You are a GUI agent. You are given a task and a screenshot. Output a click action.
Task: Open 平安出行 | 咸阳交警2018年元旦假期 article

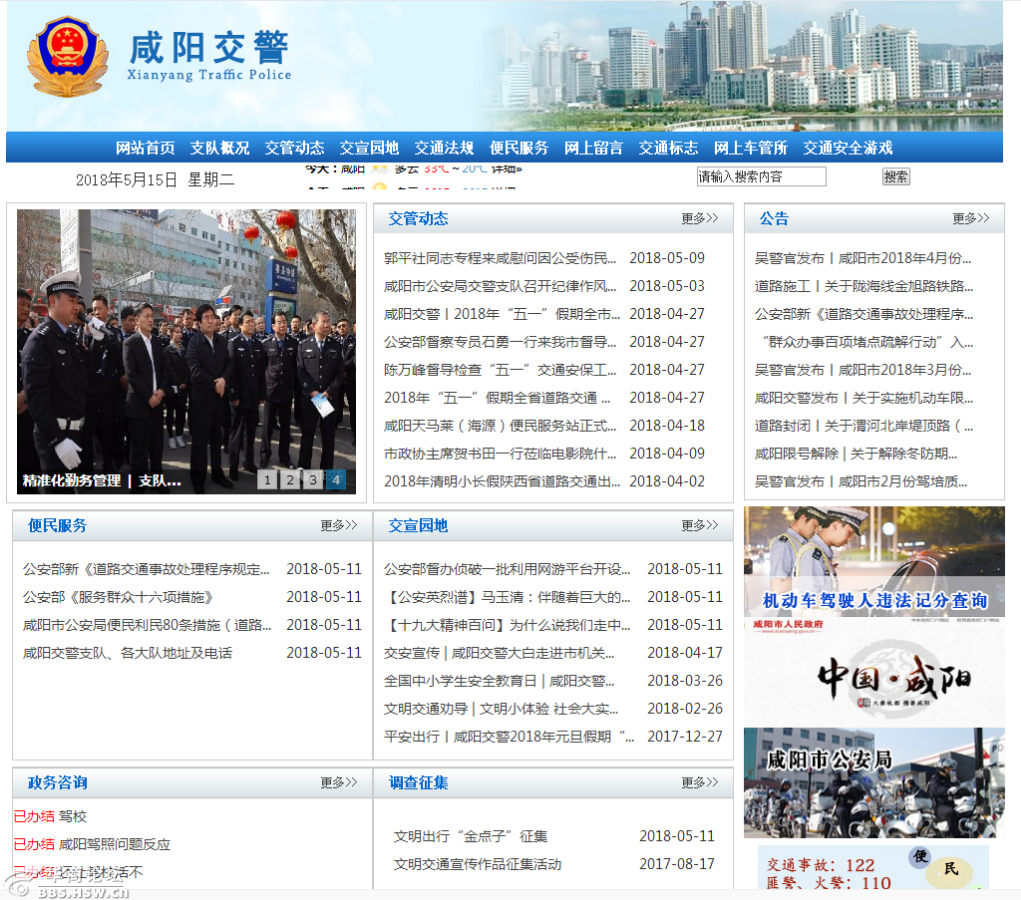[x=509, y=737]
